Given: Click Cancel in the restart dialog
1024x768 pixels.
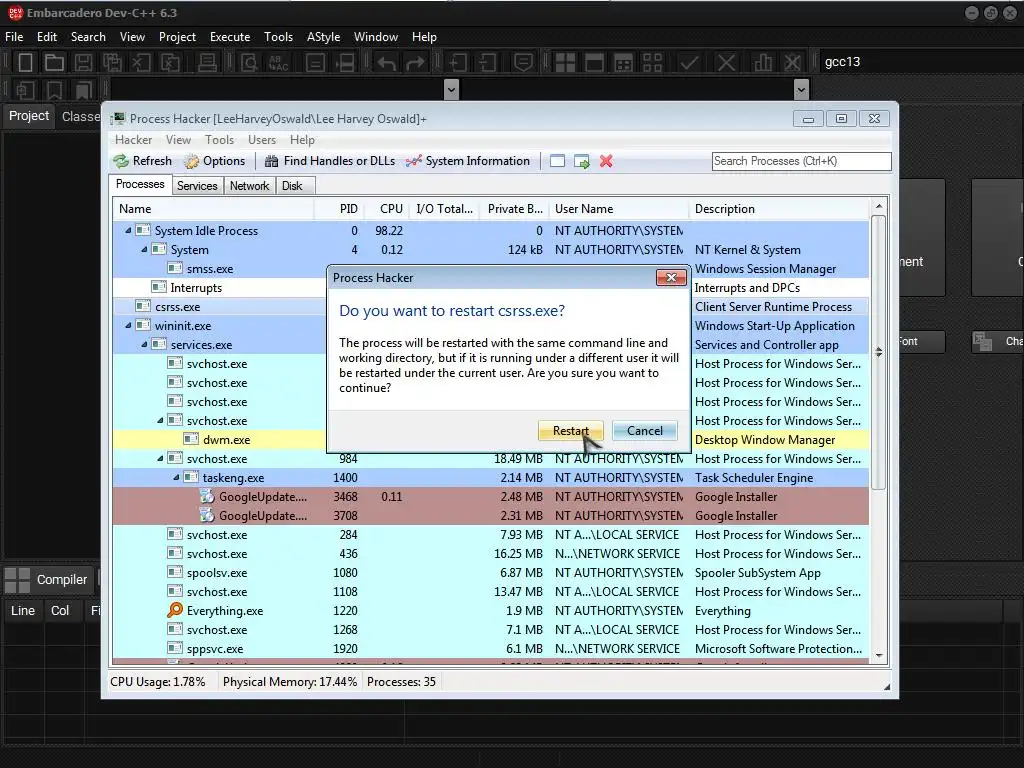Looking at the screenshot, I should pos(645,430).
